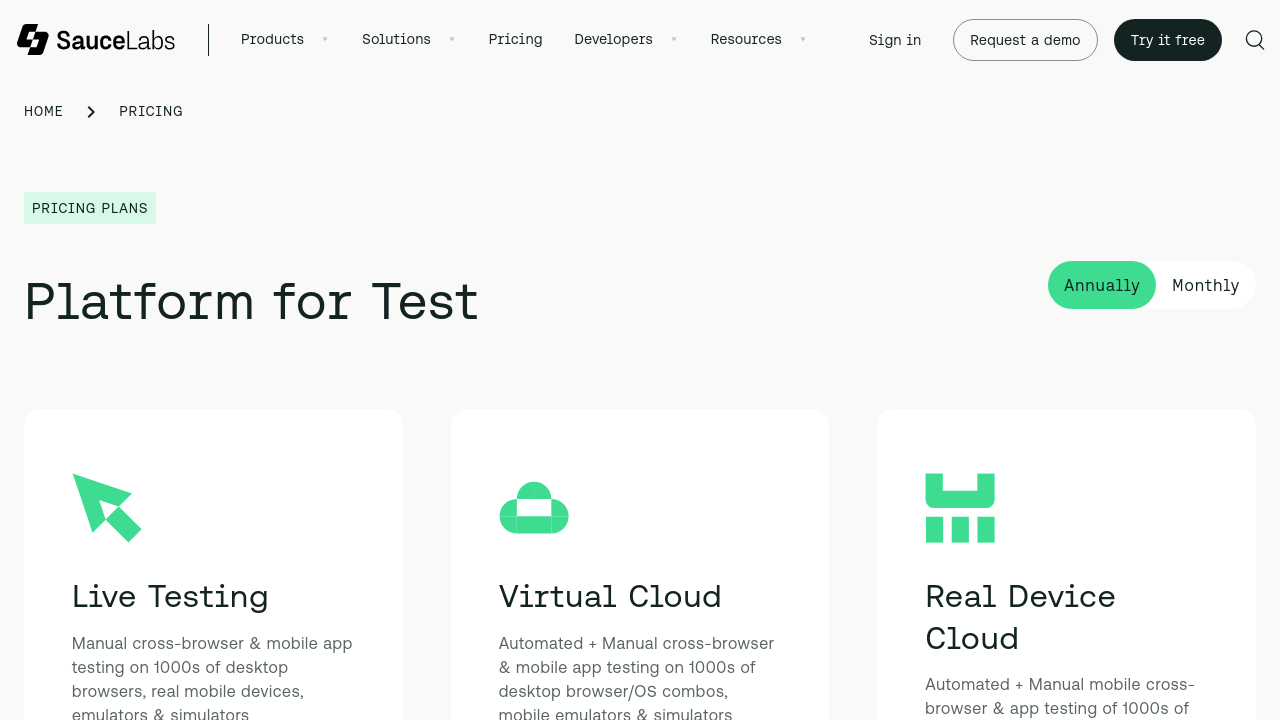Go to HOME breadcrumb
The image size is (1280, 720).
[x=43, y=111]
